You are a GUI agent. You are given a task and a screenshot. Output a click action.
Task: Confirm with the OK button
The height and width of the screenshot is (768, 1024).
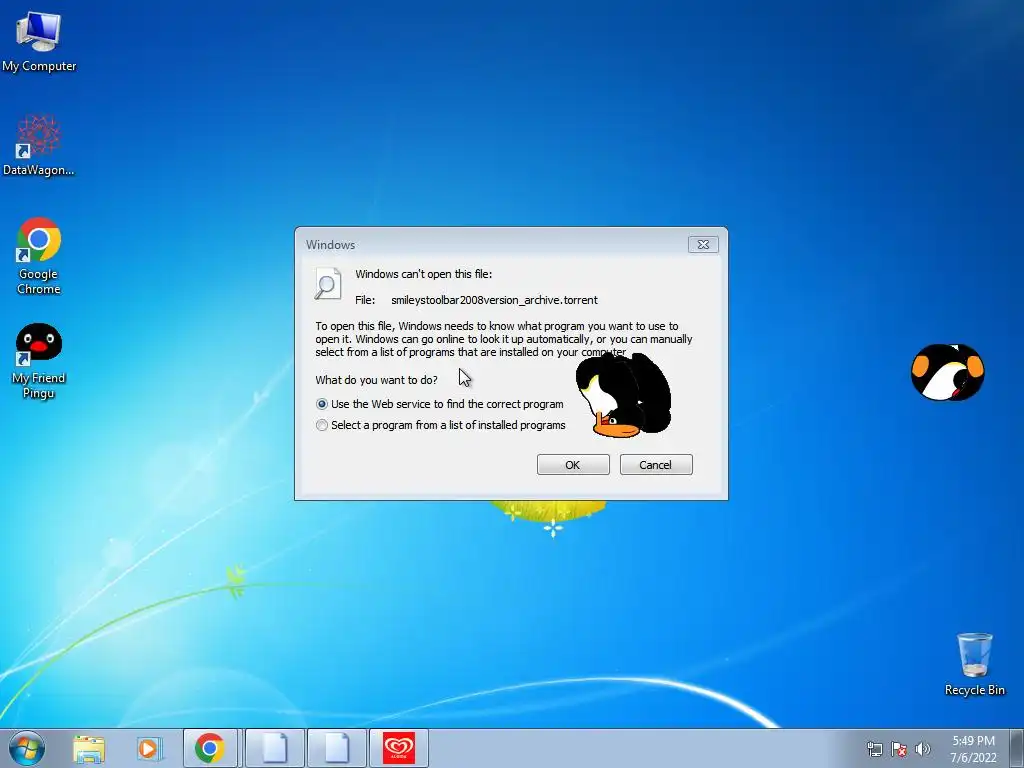pyautogui.click(x=573, y=465)
